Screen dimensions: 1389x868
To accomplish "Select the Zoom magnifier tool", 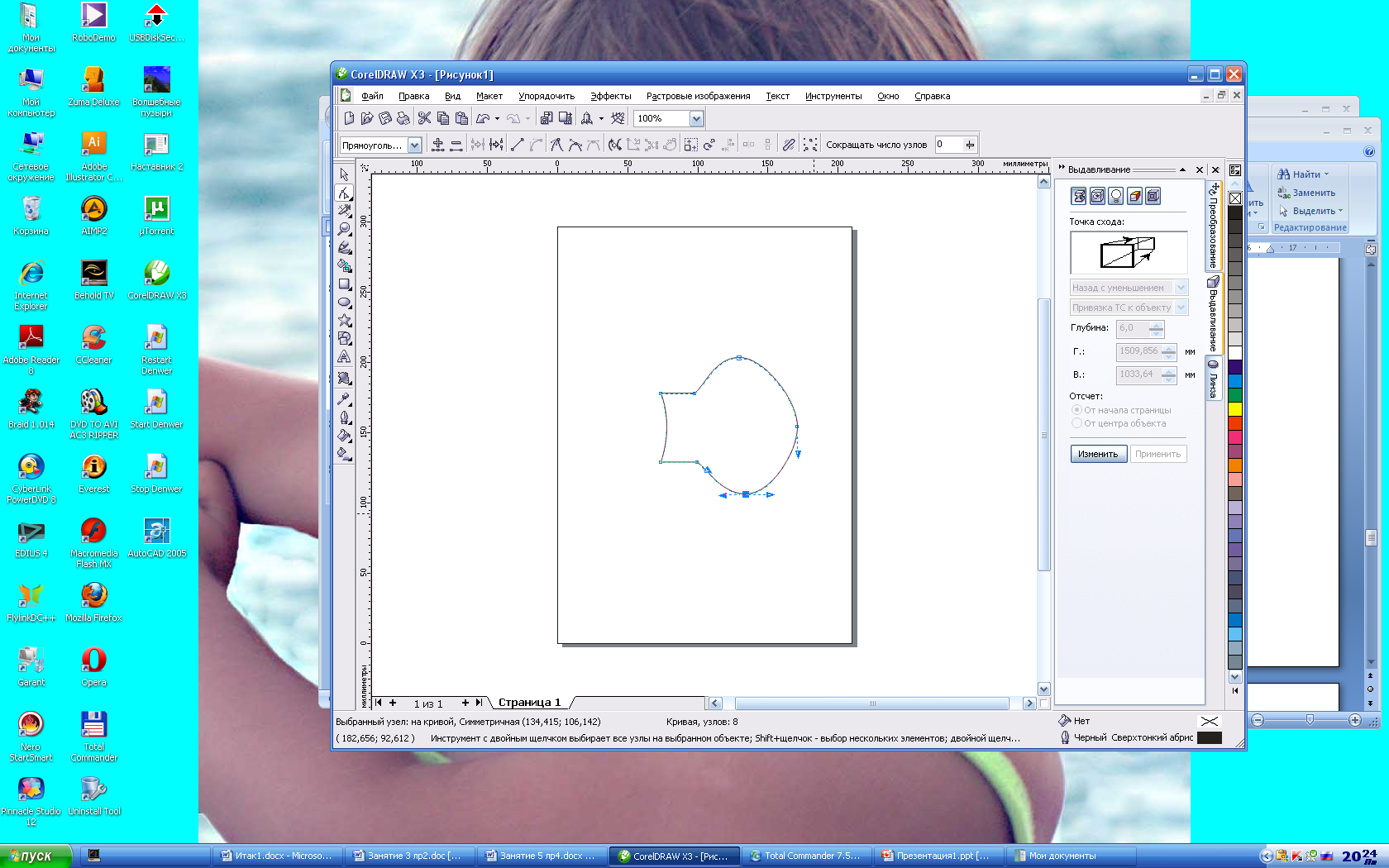I will click(x=345, y=229).
